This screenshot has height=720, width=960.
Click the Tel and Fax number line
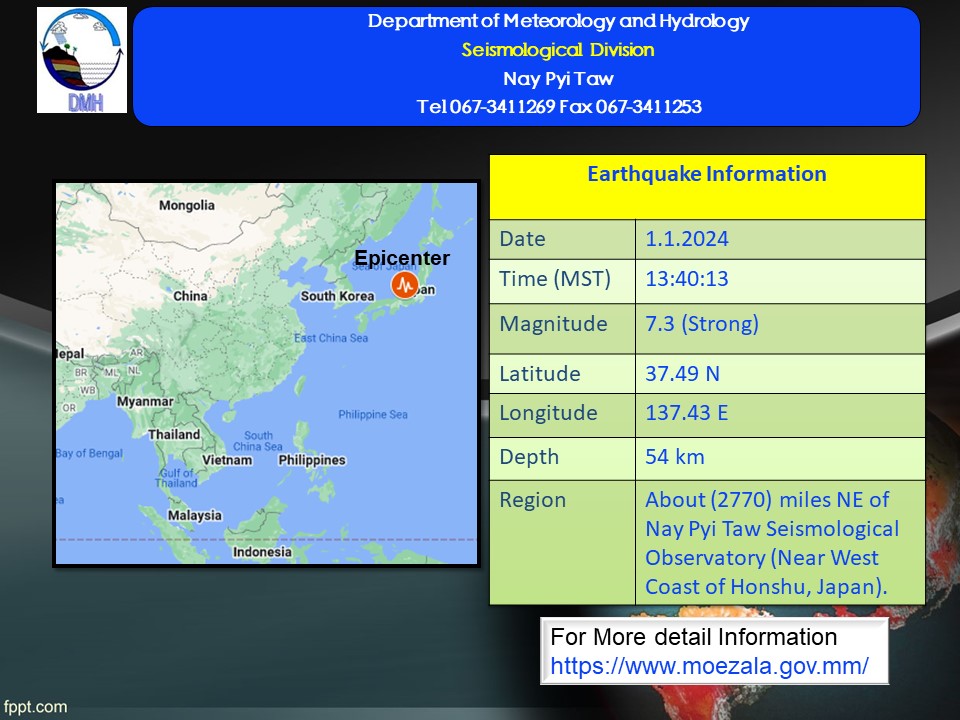pos(558,107)
